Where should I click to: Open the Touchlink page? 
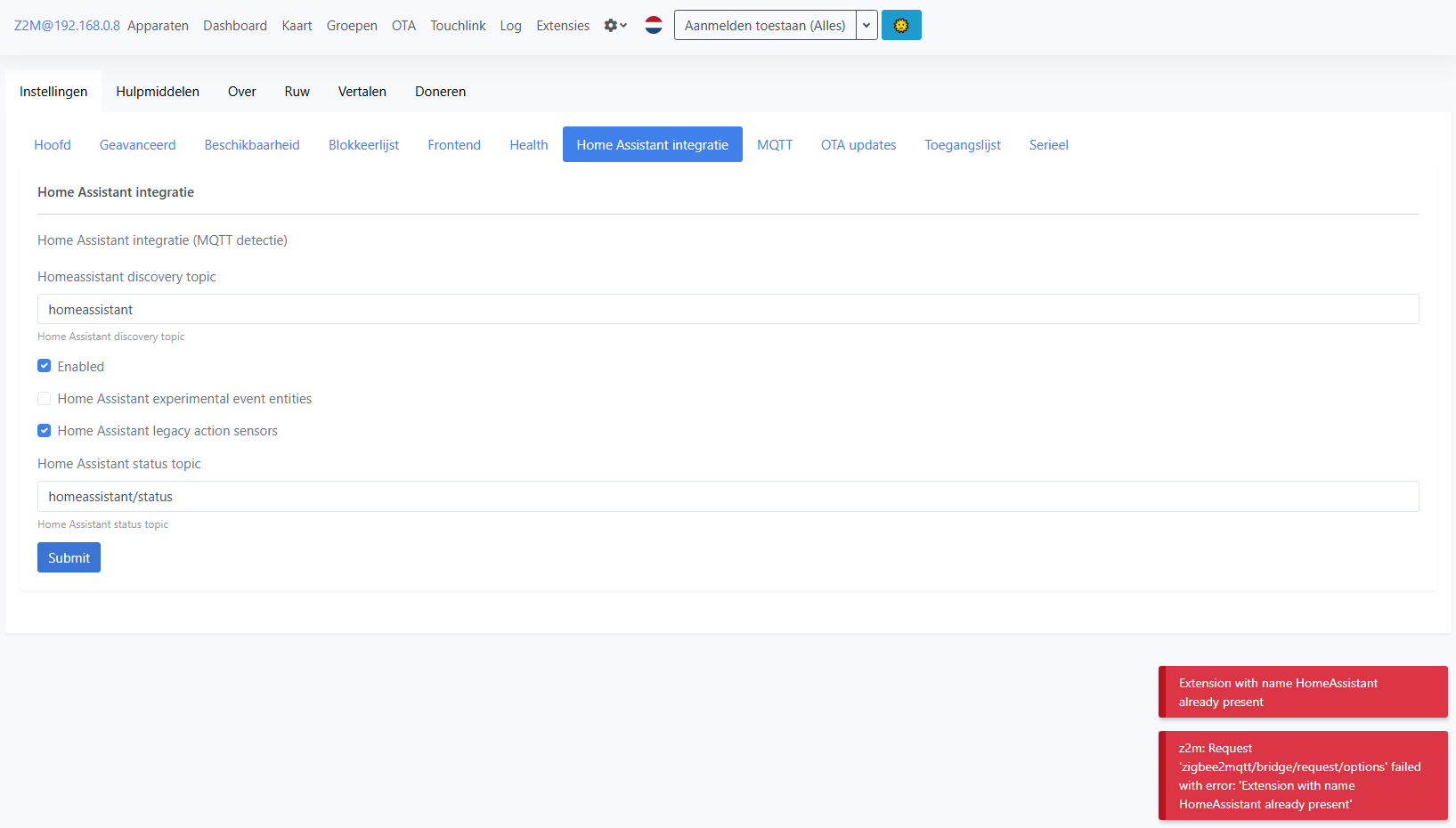point(458,25)
